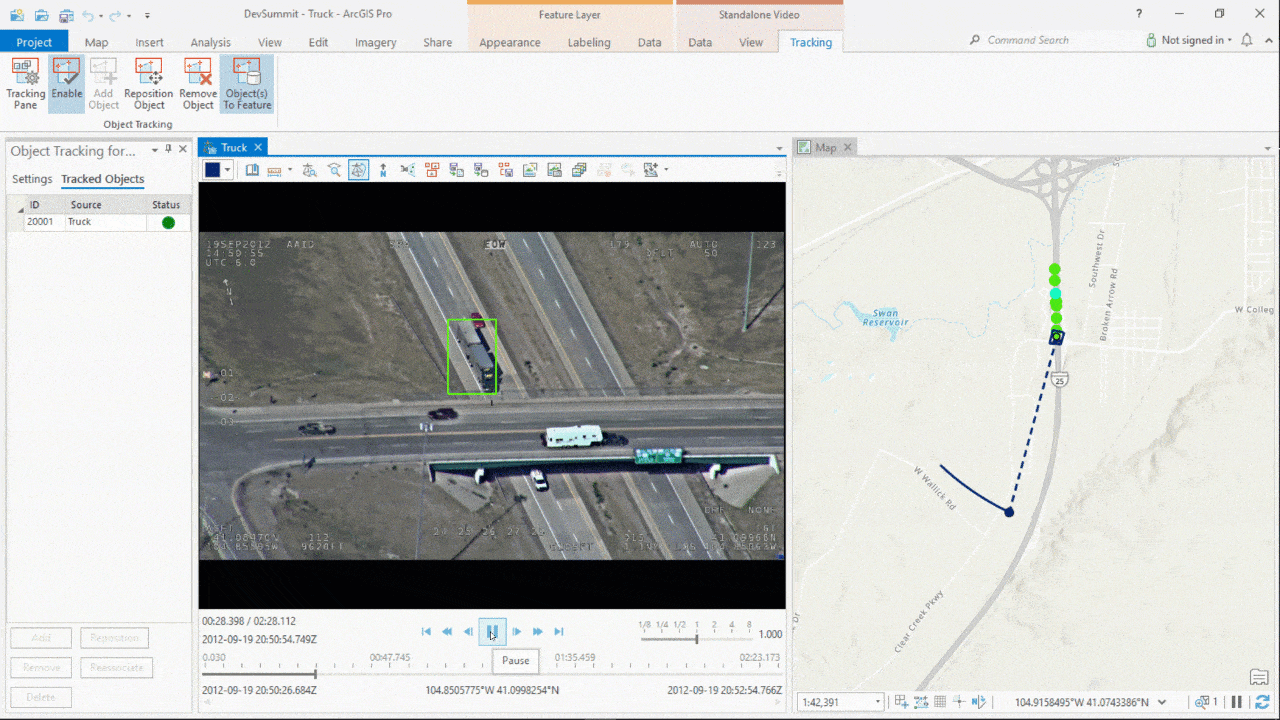Click the green status indicator for Truck
The width and height of the screenshot is (1280, 720).
coord(168,222)
